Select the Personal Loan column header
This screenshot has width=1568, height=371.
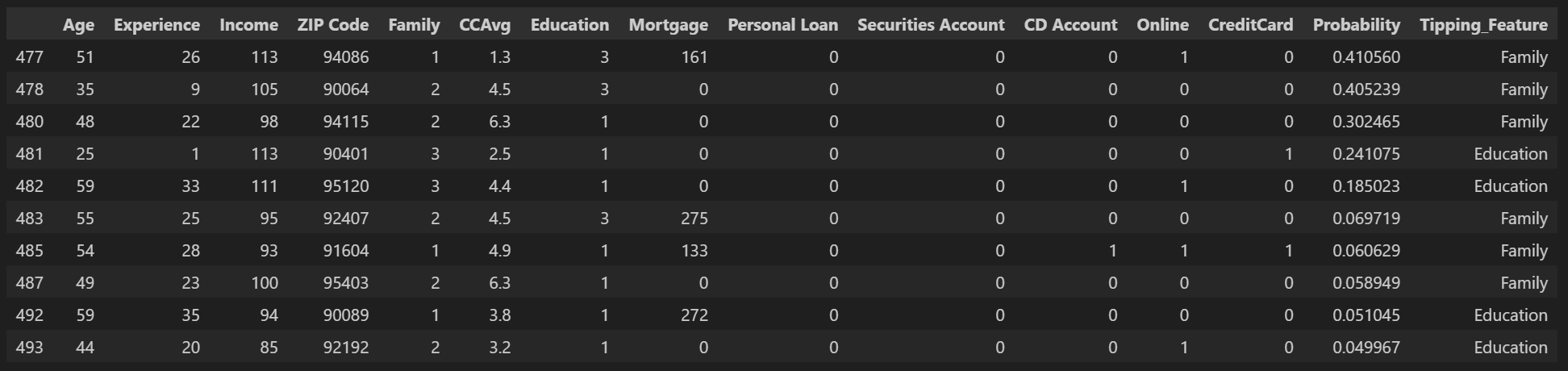tap(782, 25)
